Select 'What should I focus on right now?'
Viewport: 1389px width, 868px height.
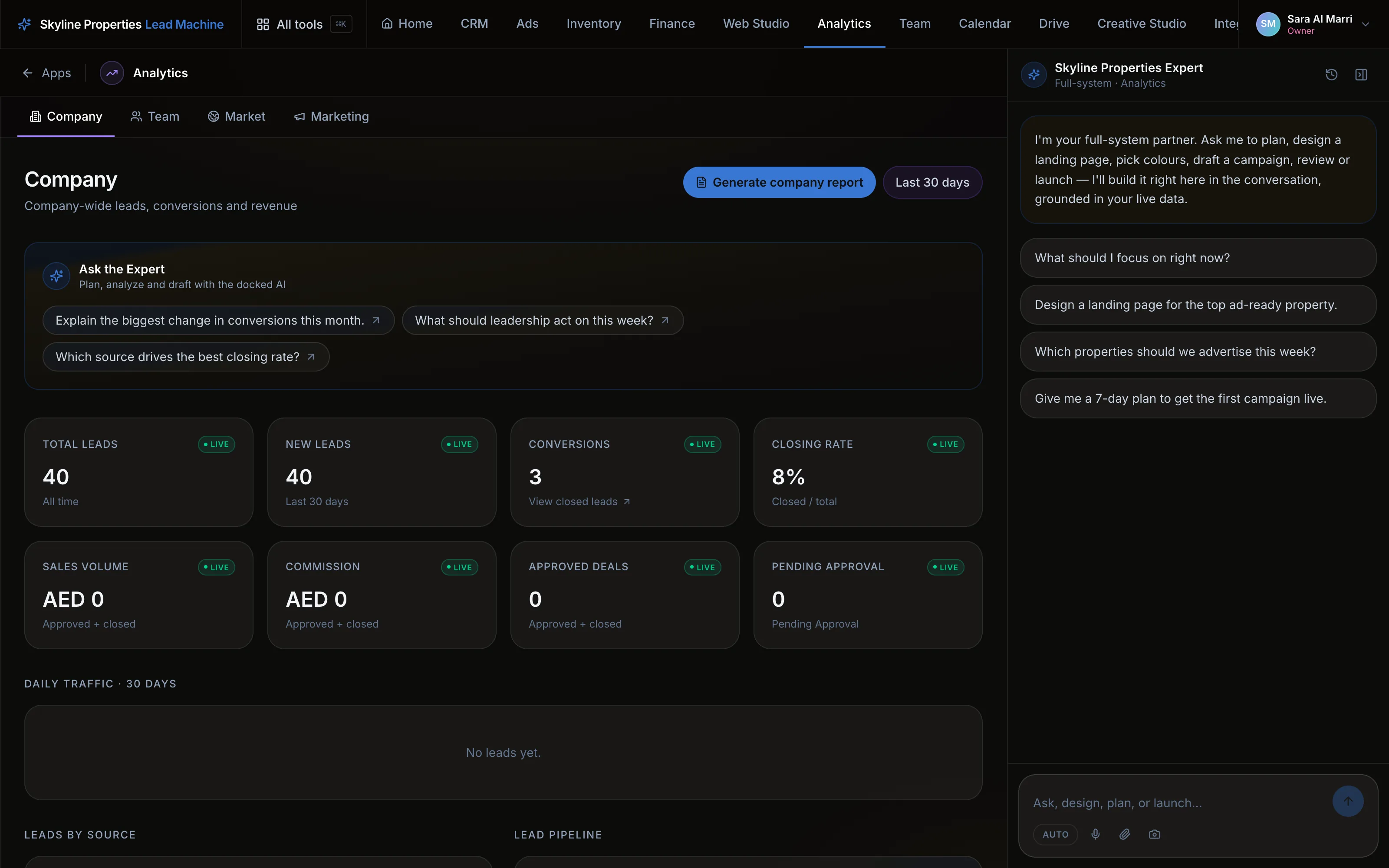click(x=1198, y=258)
